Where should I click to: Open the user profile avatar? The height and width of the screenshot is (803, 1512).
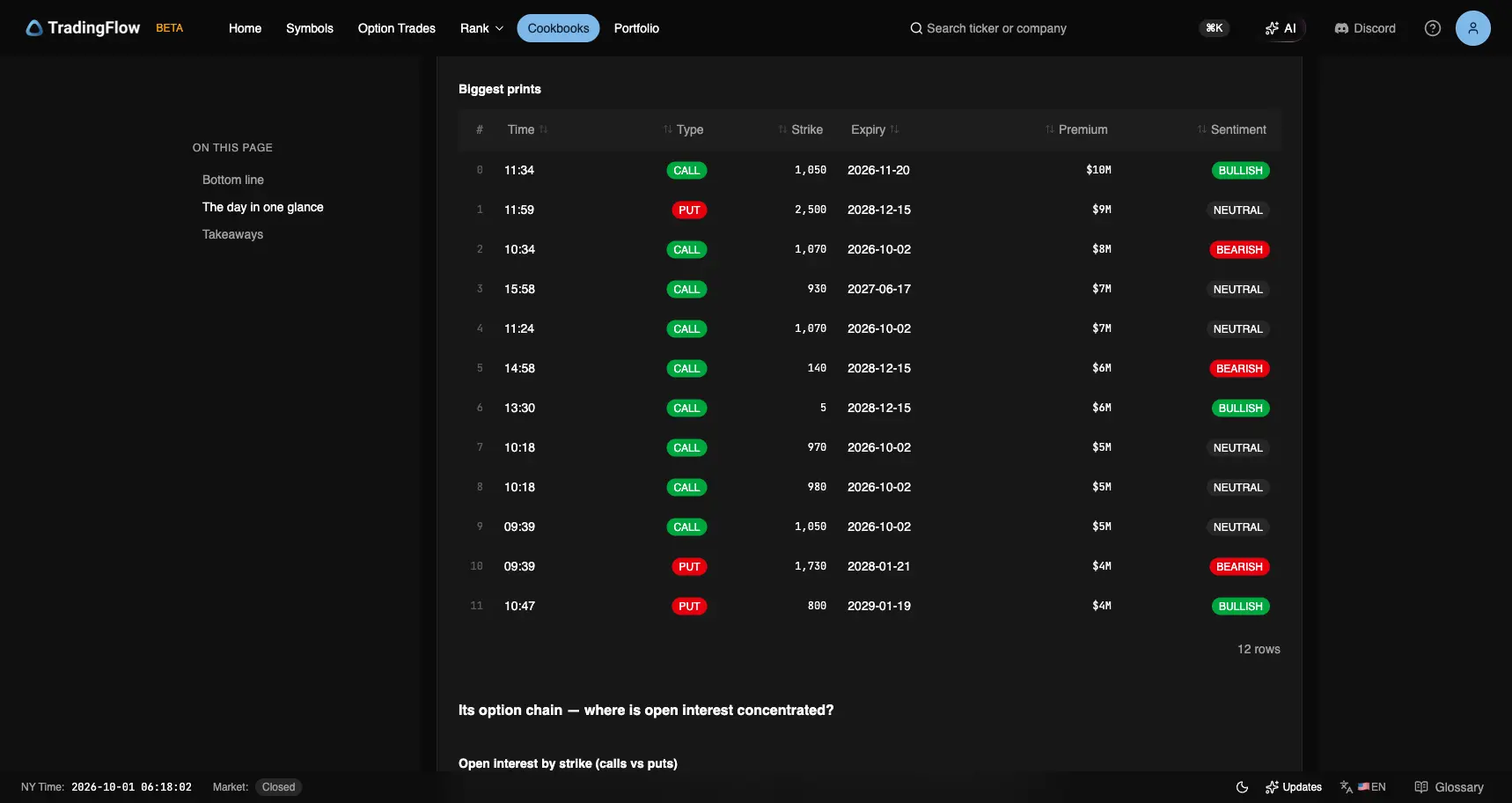pos(1473,28)
